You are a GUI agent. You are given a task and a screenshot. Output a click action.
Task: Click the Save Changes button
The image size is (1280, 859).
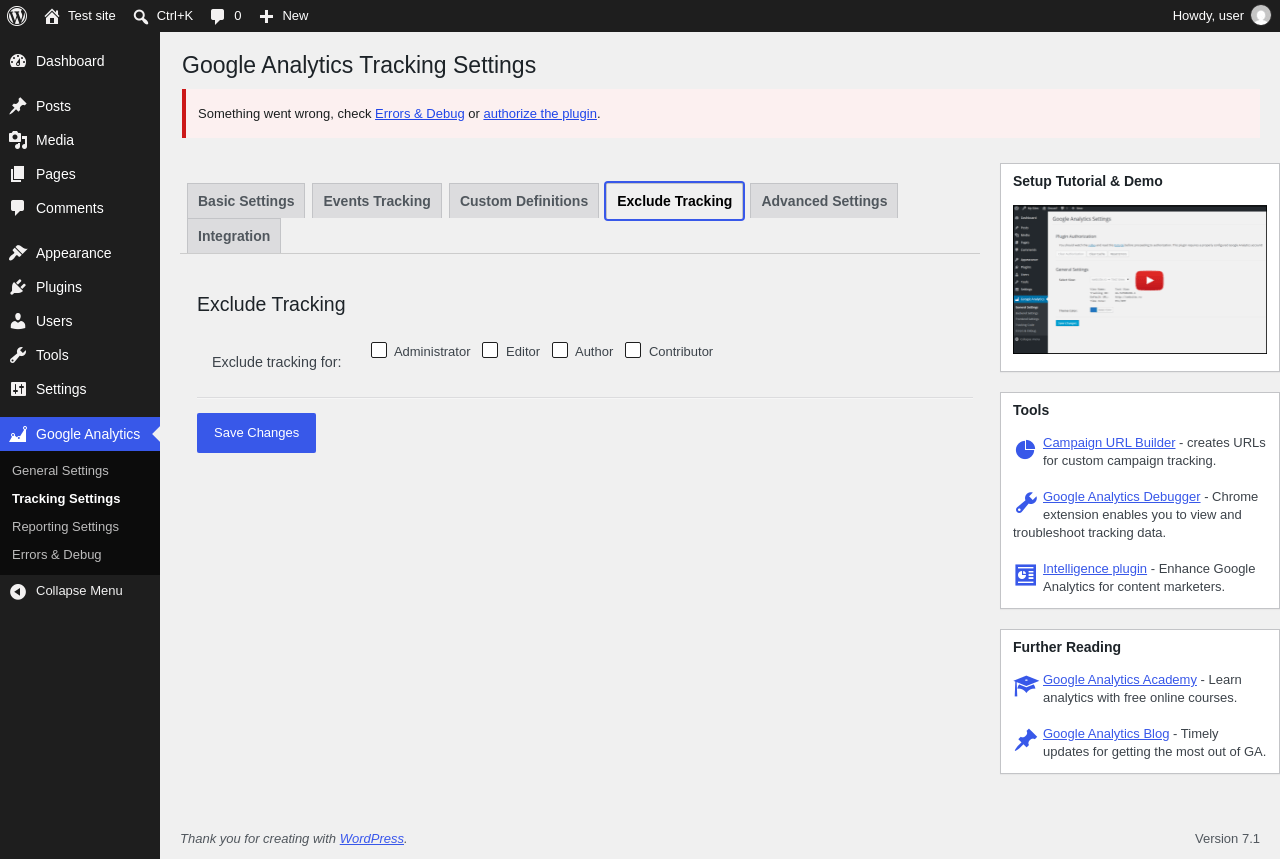point(256,433)
